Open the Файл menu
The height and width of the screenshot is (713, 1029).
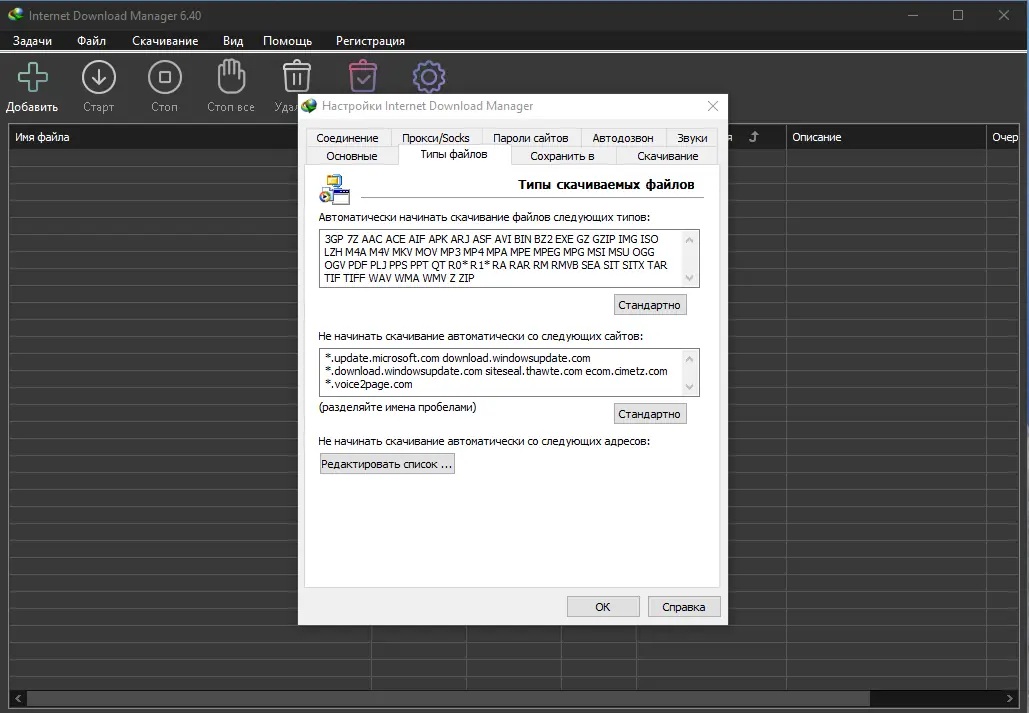click(x=91, y=41)
